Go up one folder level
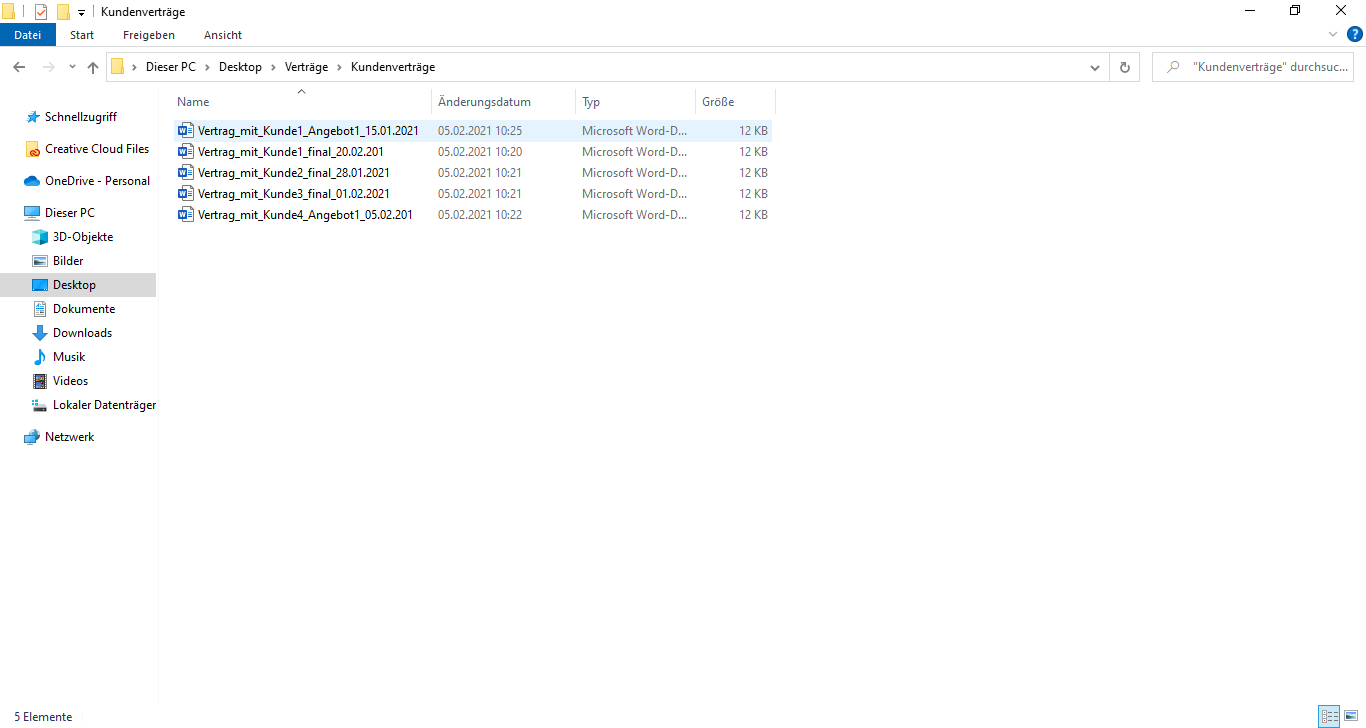 (93, 67)
